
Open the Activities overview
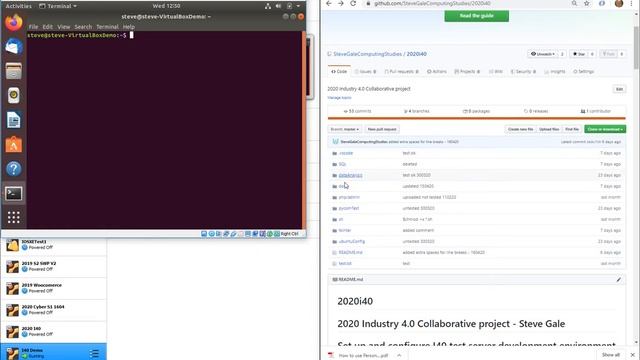point(18,6)
